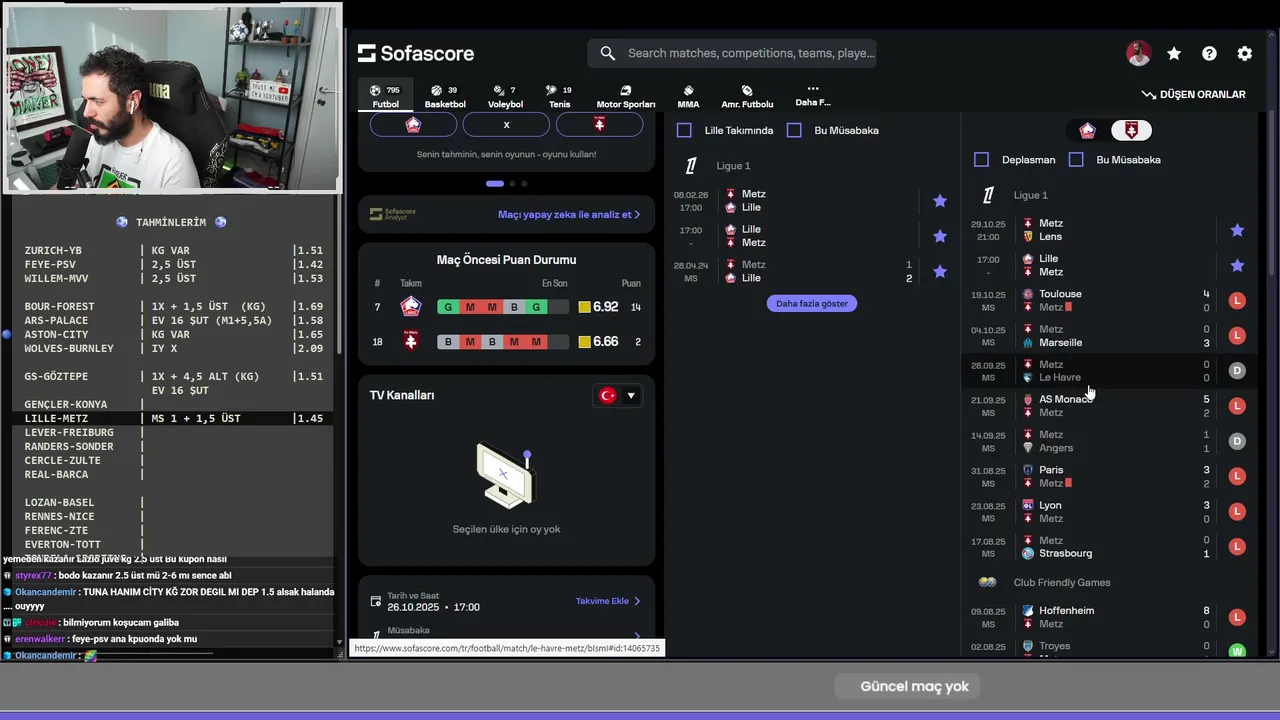Click the Ligue 1 logo in head-to-head panel

click(691, 166)
